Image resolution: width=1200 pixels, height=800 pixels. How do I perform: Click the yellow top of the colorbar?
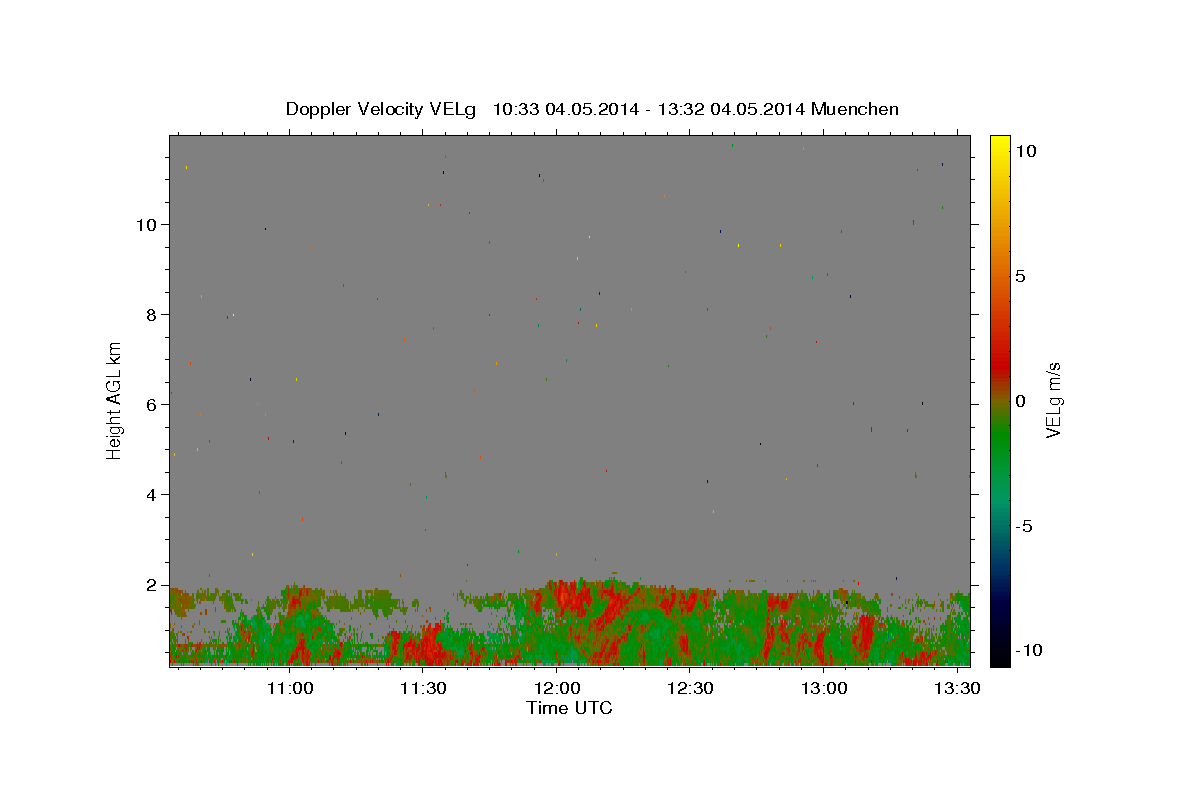click(x=999, y=145)
